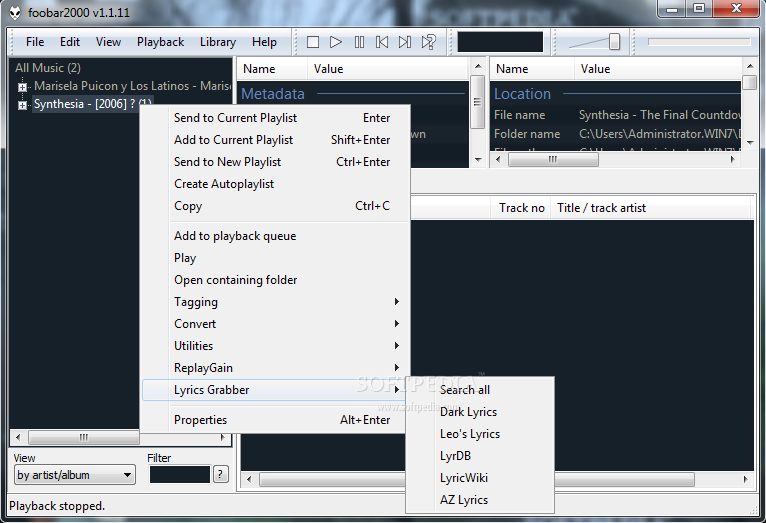Click the Location panel scroll-right arrow
This screenshot has width=766, height=523.
(x=733, y=159)
